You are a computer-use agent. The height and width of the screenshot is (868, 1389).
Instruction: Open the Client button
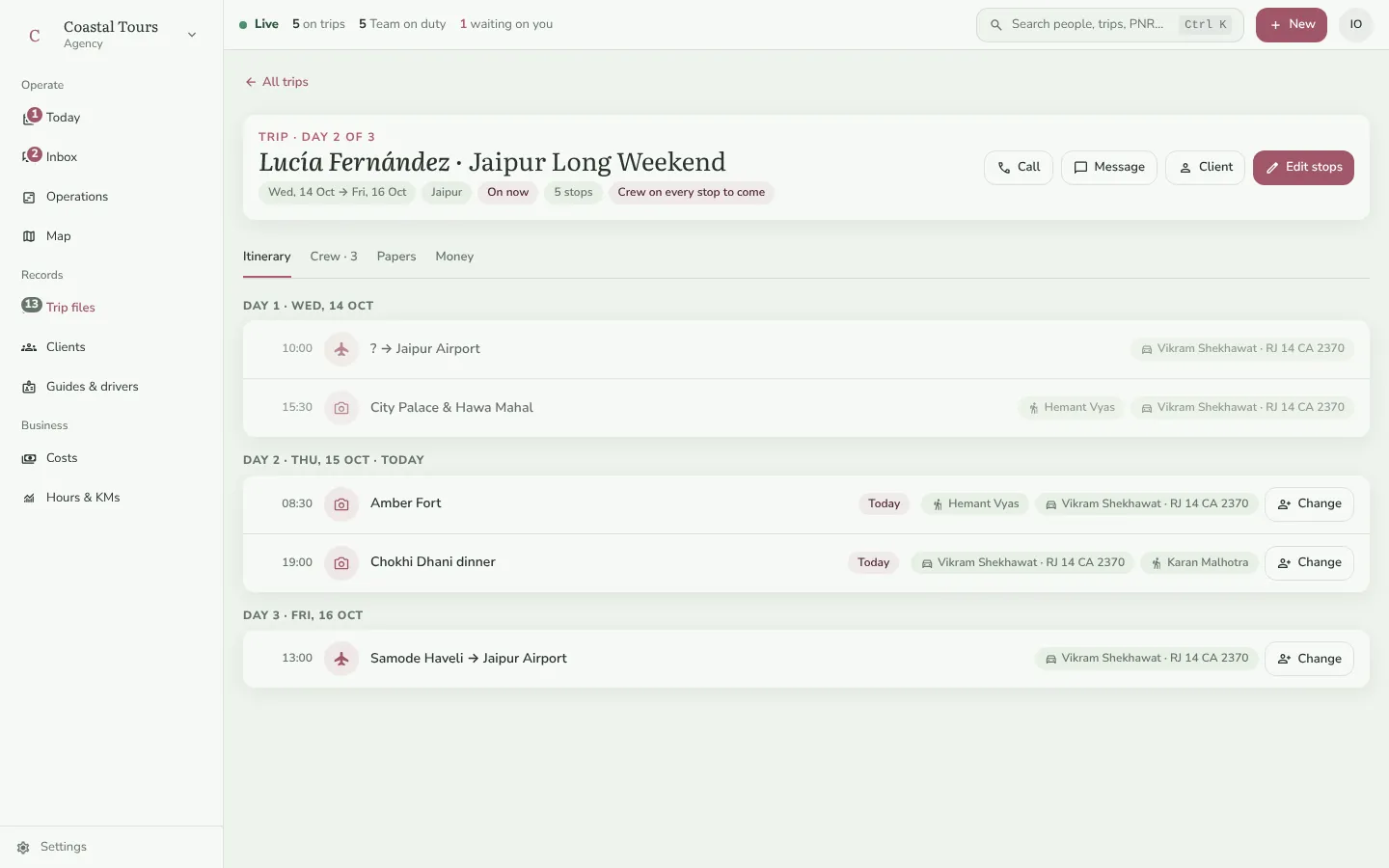(x=1206, y=167)
